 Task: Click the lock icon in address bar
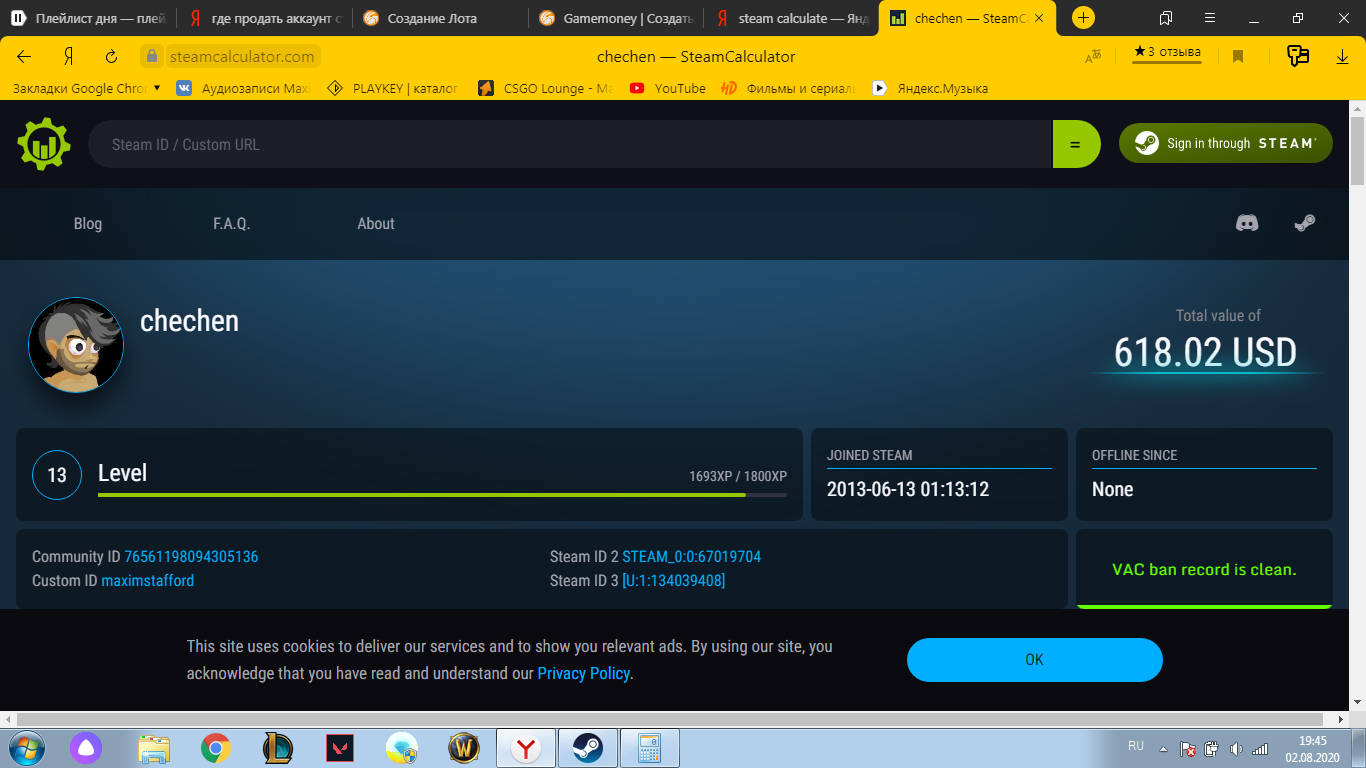click(x=152, y=57)
